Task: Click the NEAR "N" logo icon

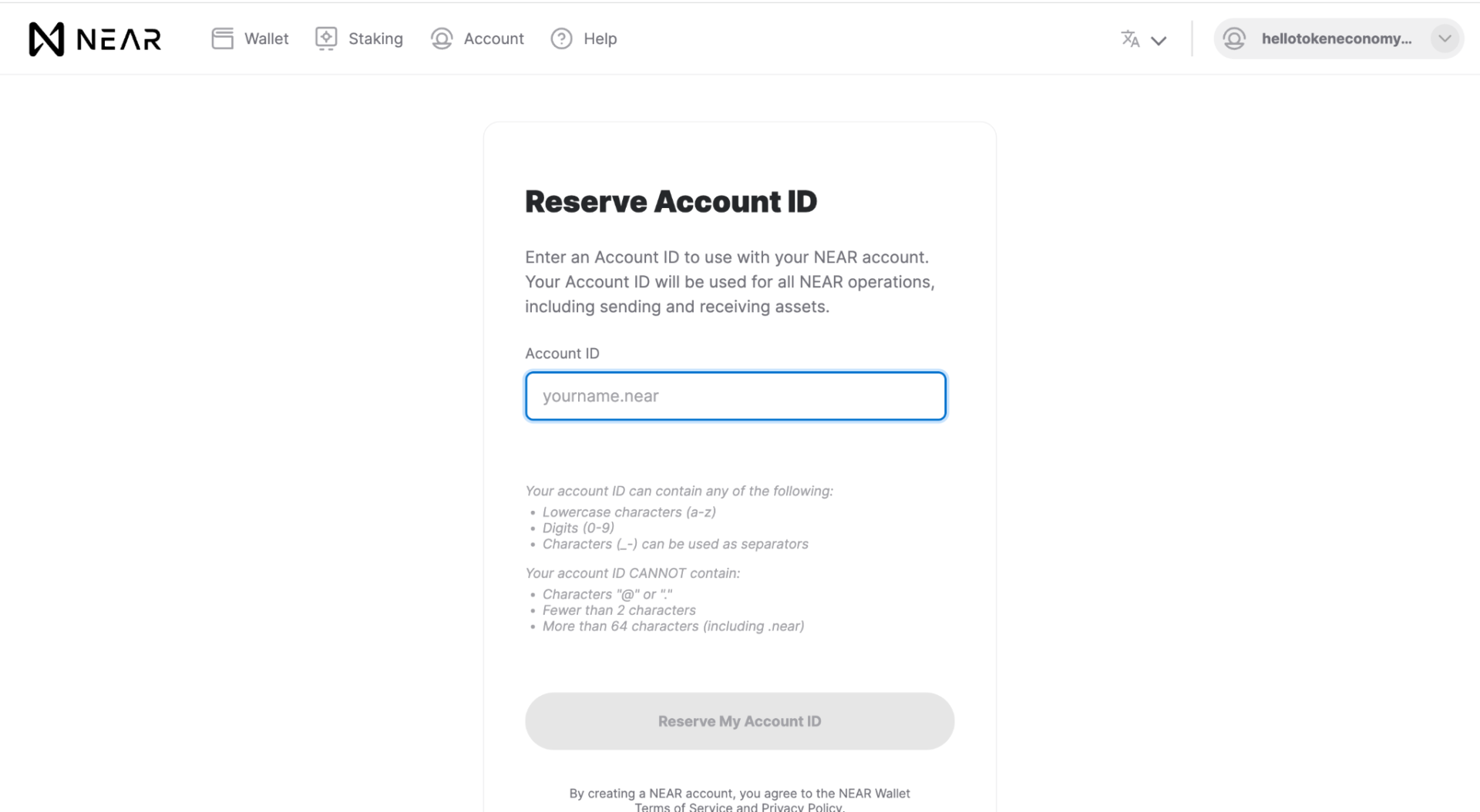Action: click(x=46, y=39)
